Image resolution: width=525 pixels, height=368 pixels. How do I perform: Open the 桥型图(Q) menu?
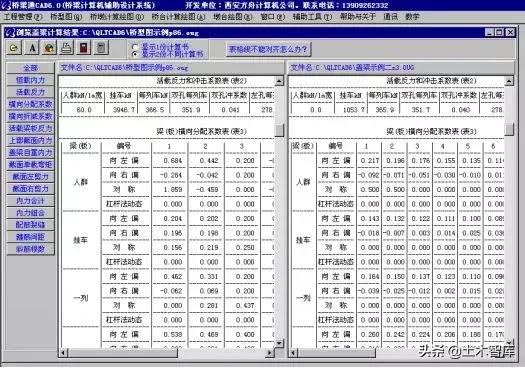tap(66, 17)
